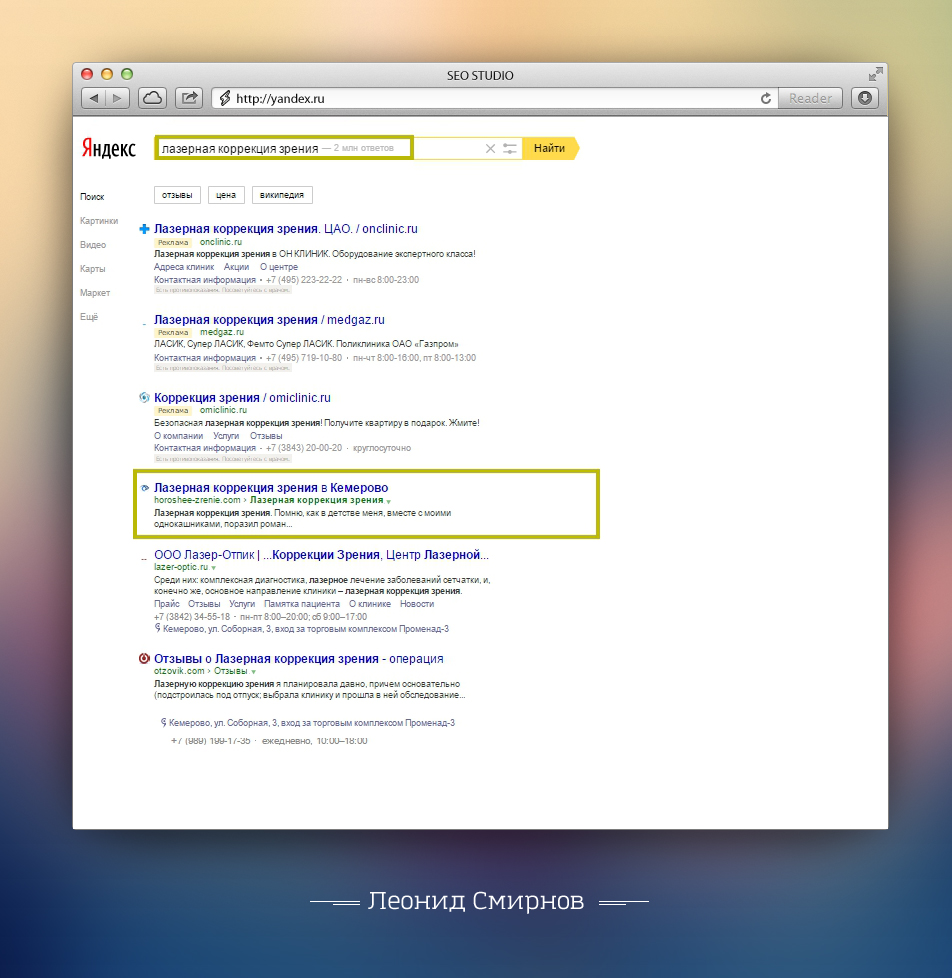The width and height of the screenshot is (952, 978).
Task: Open the О компании sitelink
Action: (x=178, y=436)
